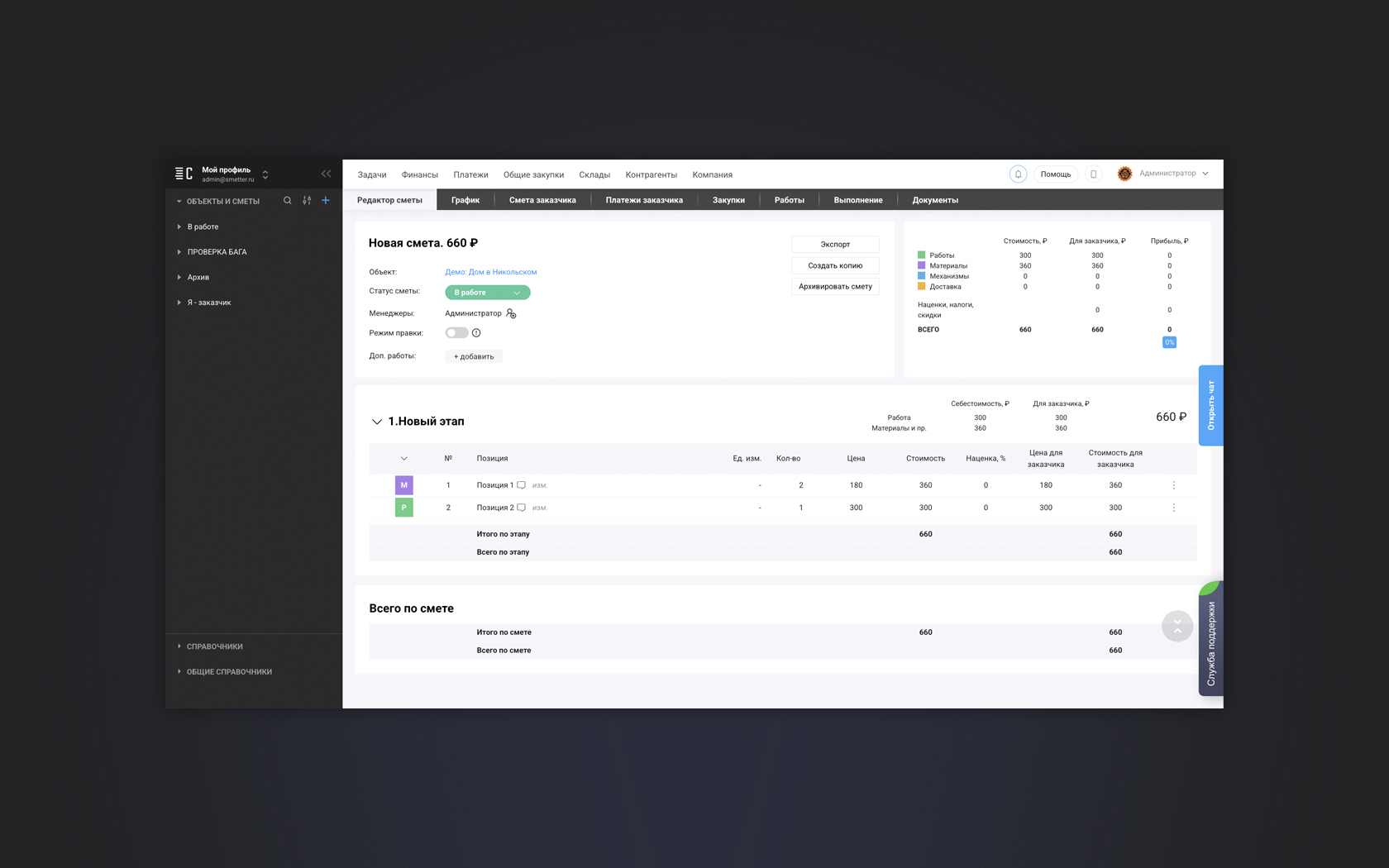Open comment icon for Позиция 2

521,508
